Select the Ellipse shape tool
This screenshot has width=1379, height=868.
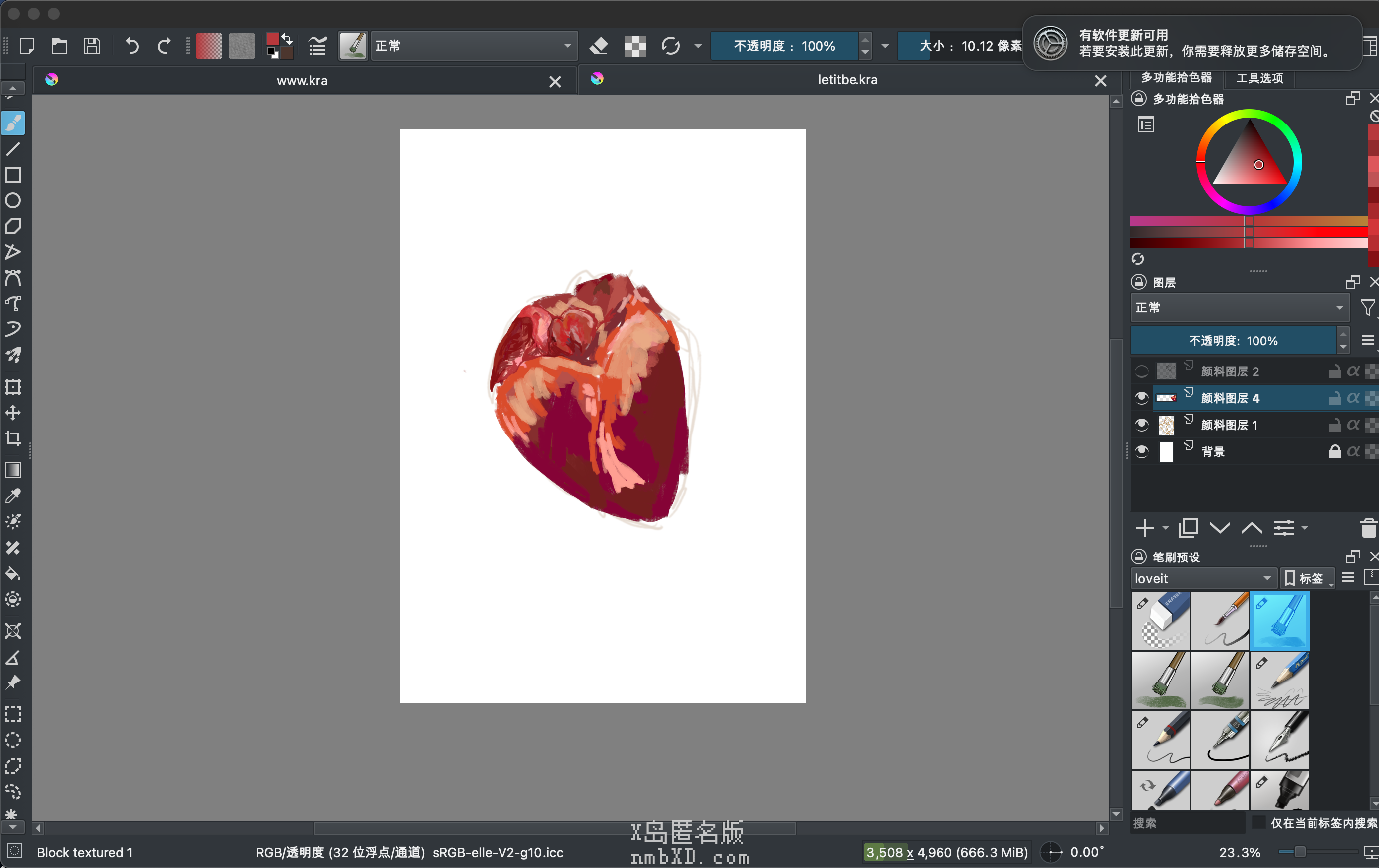pos(12,200)
